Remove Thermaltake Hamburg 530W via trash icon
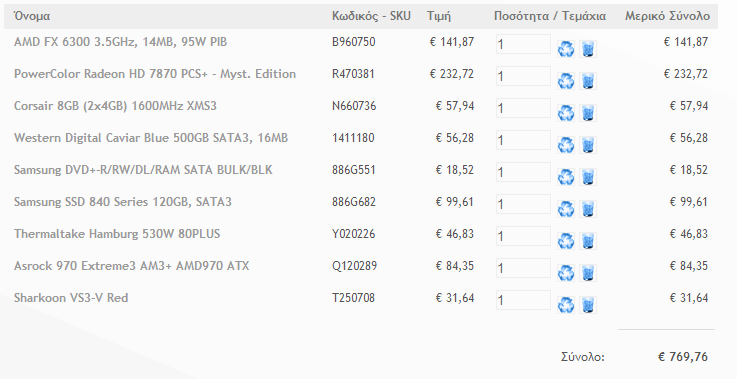This screenshot has height=379, width=737. point(588,241)
